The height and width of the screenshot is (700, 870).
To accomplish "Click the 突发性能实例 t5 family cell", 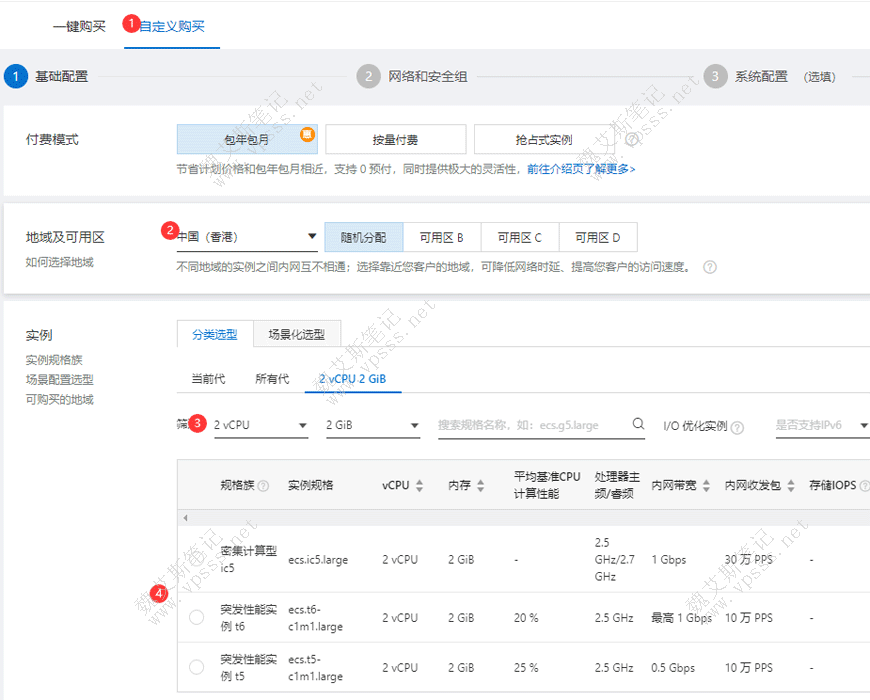I will [x=249, y=668].
